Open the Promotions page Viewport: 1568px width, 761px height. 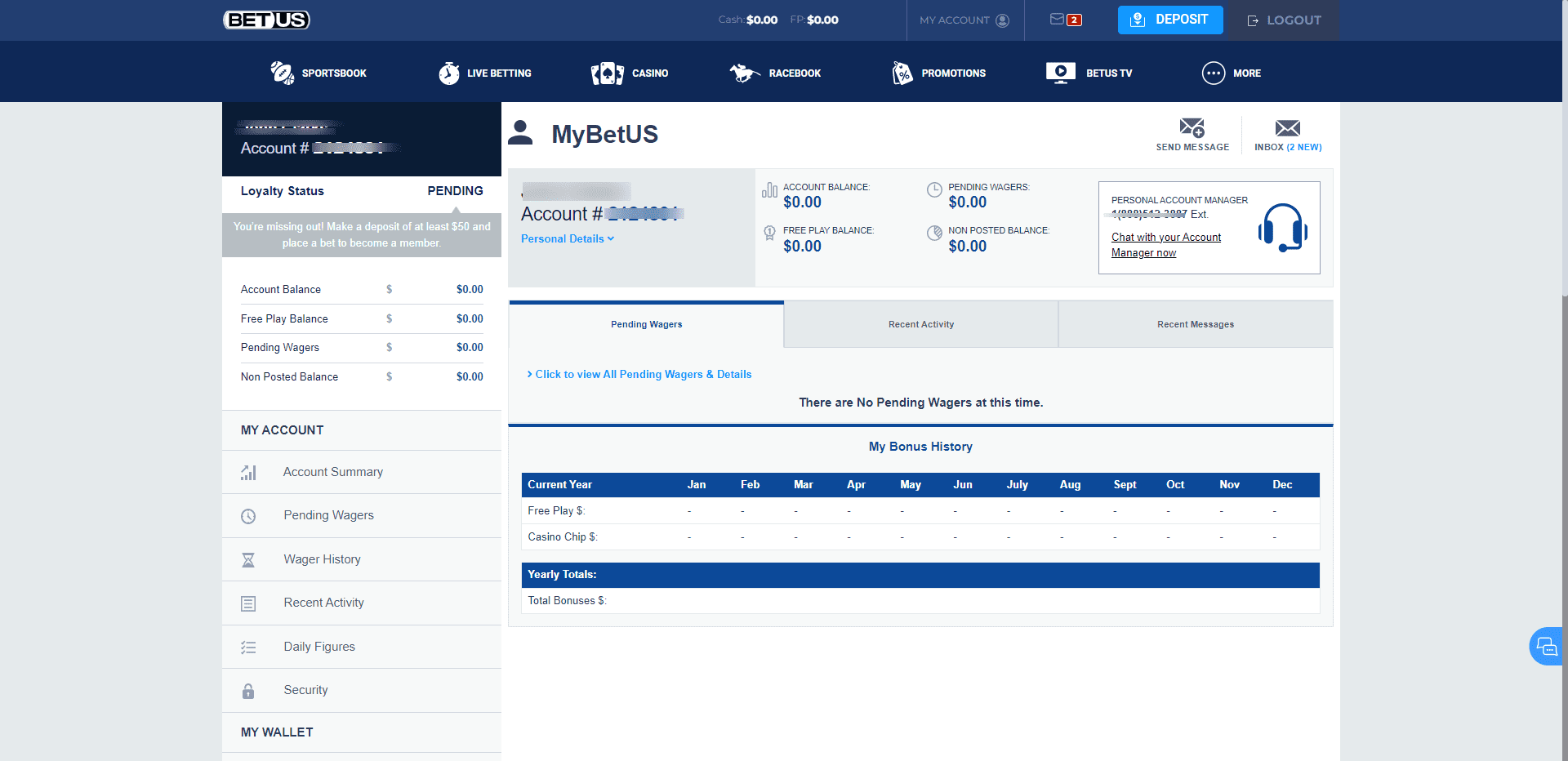953,73
